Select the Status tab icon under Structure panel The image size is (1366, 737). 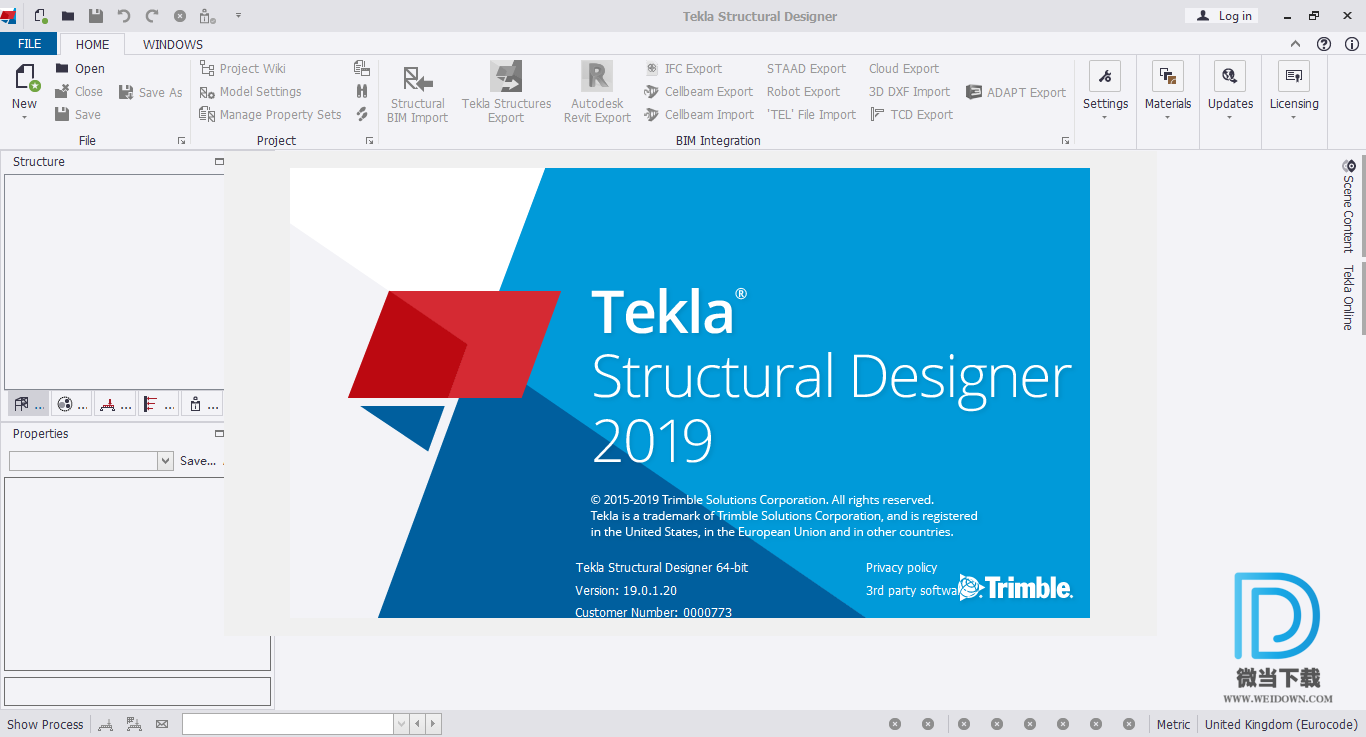click(x=202, y=404)
